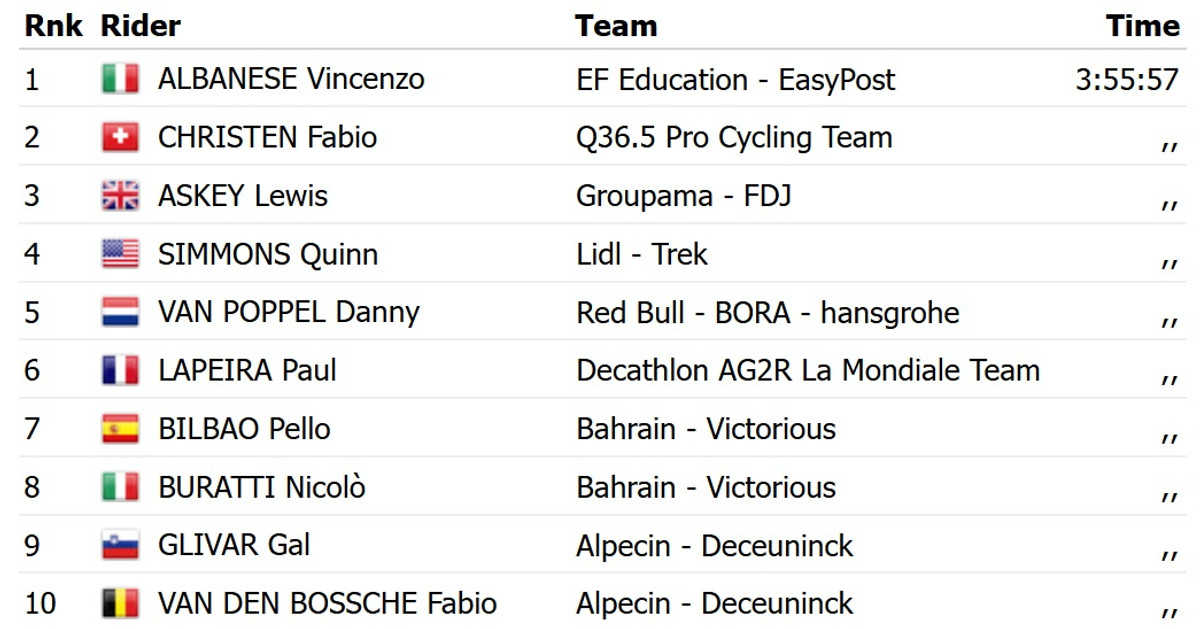Viewport: 1200px width, 629px height.
Task: Open the Q36.5 Pro Cycling Team link
Action: tap(734, 137)
